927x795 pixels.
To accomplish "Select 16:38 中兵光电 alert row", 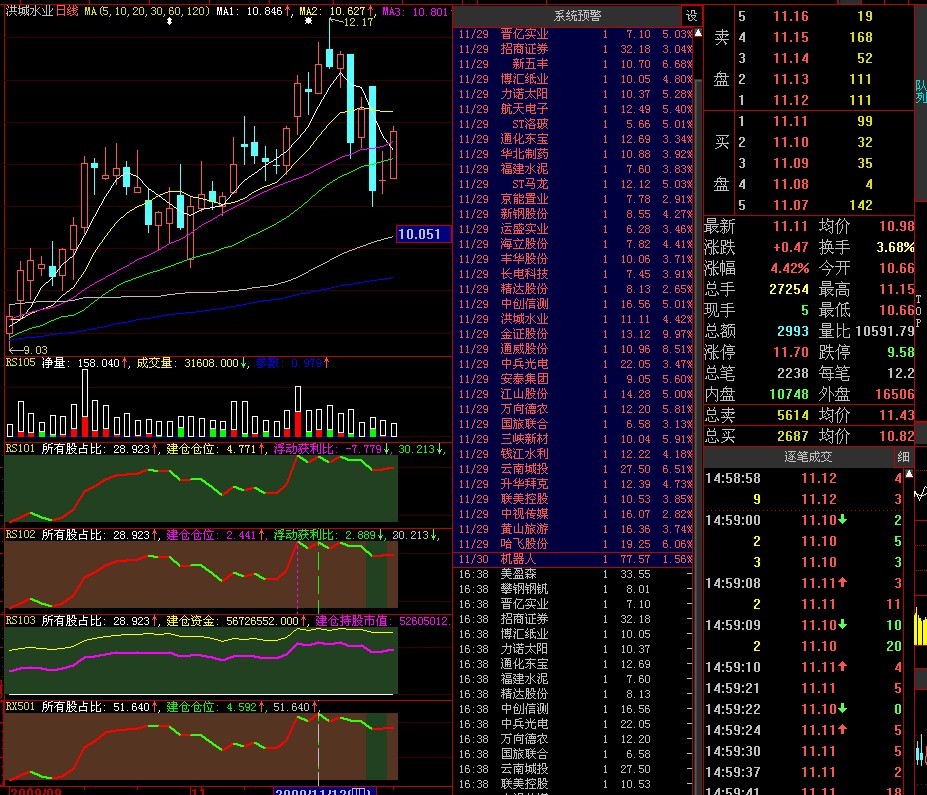I will click(x=575, y=724).
